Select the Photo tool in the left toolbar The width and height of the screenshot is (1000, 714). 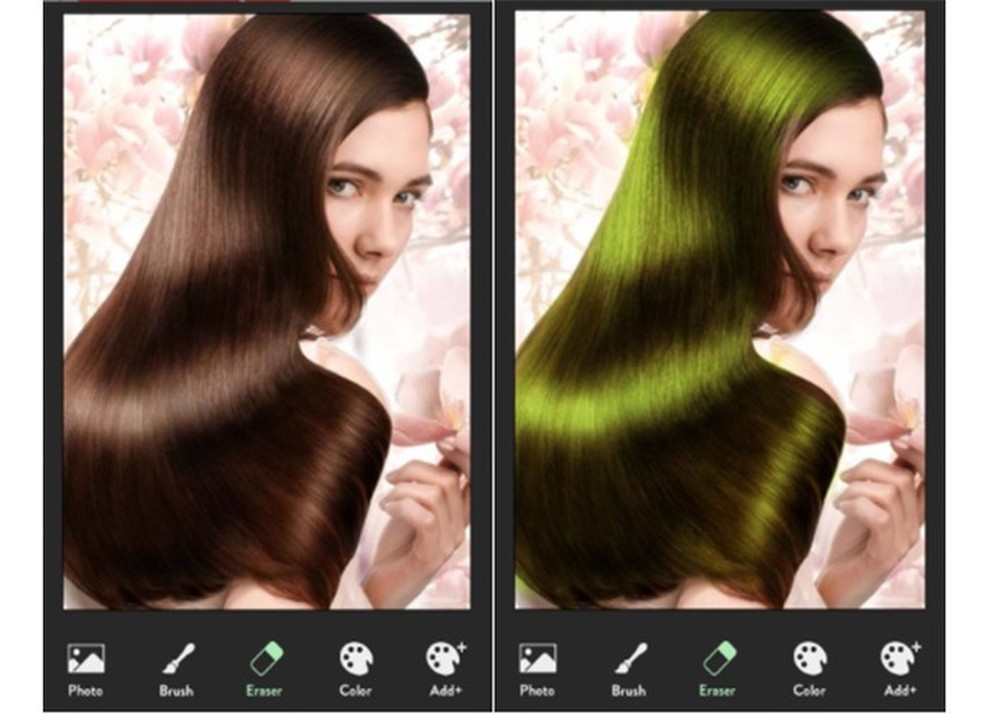tap(88, 660)
